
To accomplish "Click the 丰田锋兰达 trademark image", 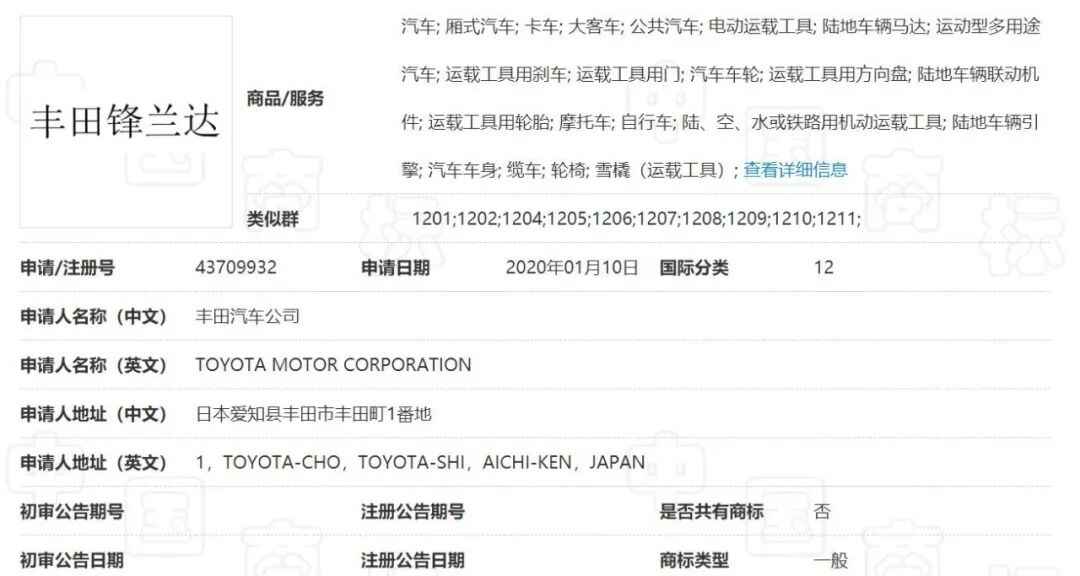I will pos(126,122).
